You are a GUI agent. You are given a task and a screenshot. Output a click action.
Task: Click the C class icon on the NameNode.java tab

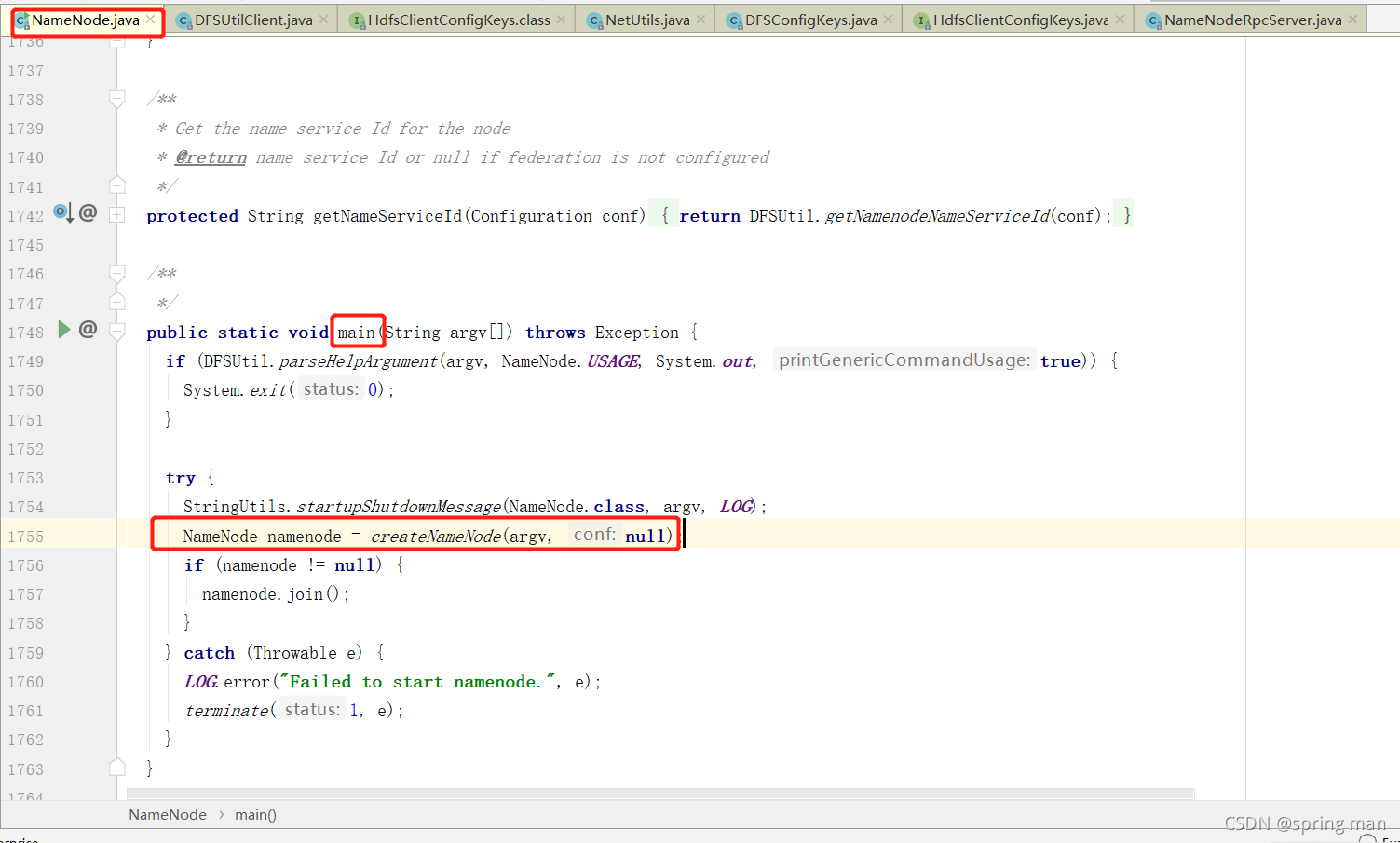(x=22, y=20)
